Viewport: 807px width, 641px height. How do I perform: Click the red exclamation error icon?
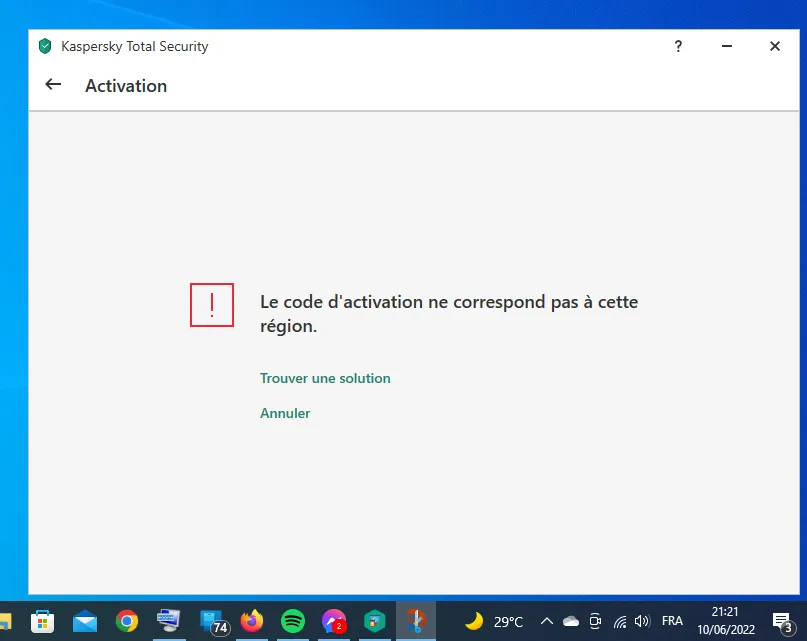pyautogui.click(x=212, y=305)
